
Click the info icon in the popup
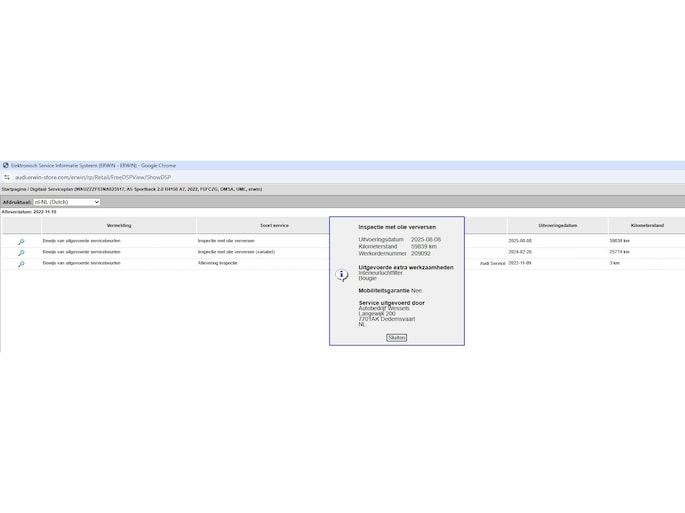tap(342, 275)
